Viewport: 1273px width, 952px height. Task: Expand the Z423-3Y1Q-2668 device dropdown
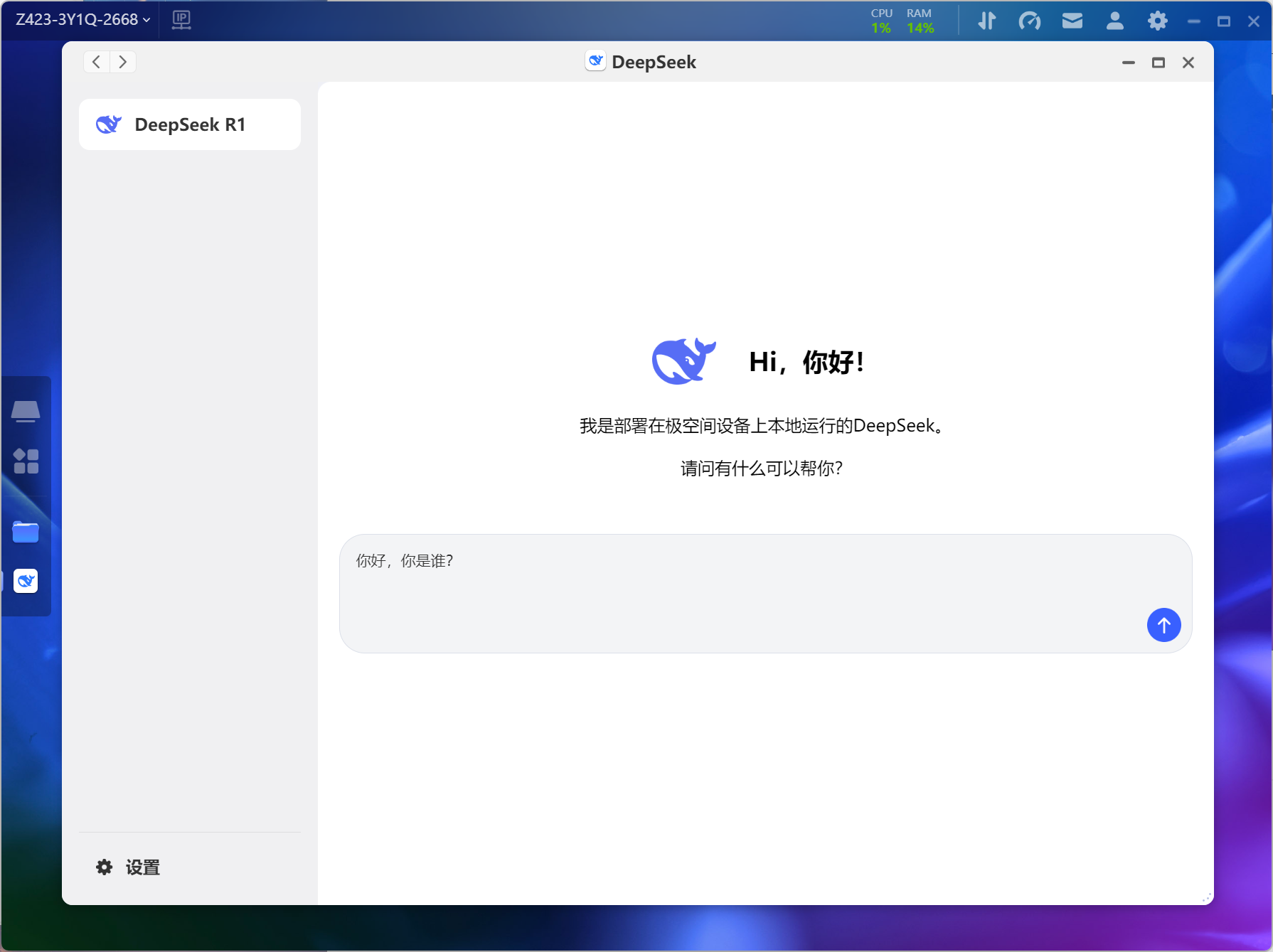click(83, 20)
